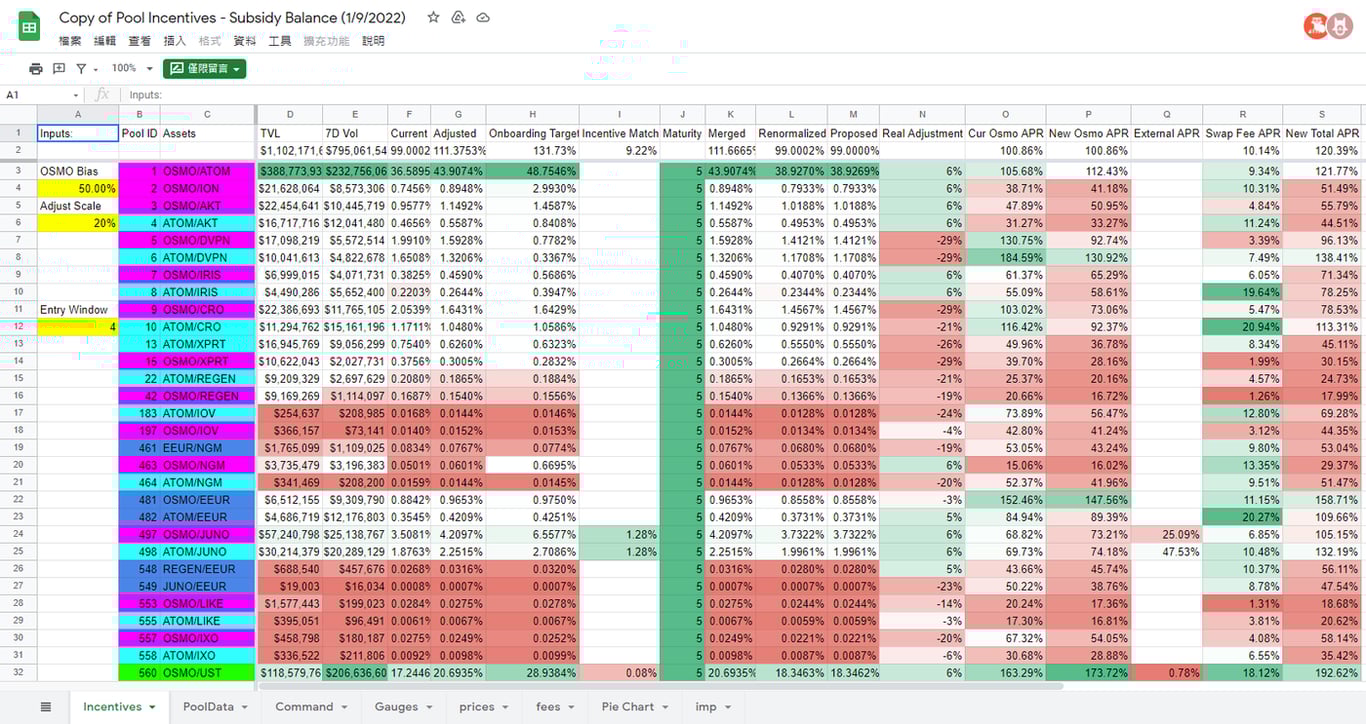The image size is (1366, 724).
Task: Select row header 12
Action: [18, 326]
